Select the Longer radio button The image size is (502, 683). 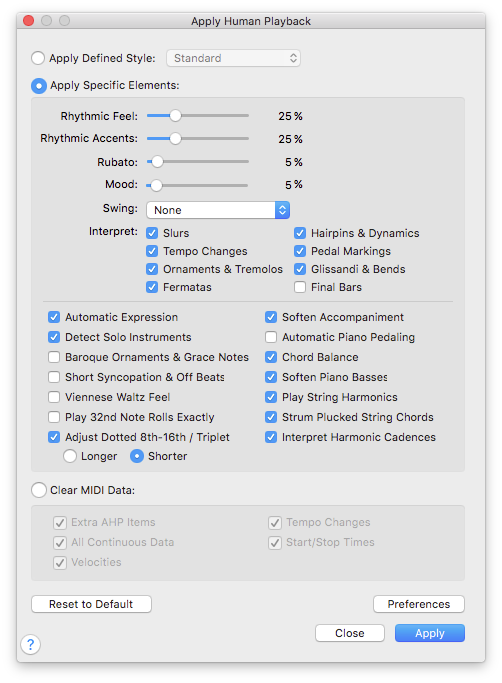click(70, 456)
